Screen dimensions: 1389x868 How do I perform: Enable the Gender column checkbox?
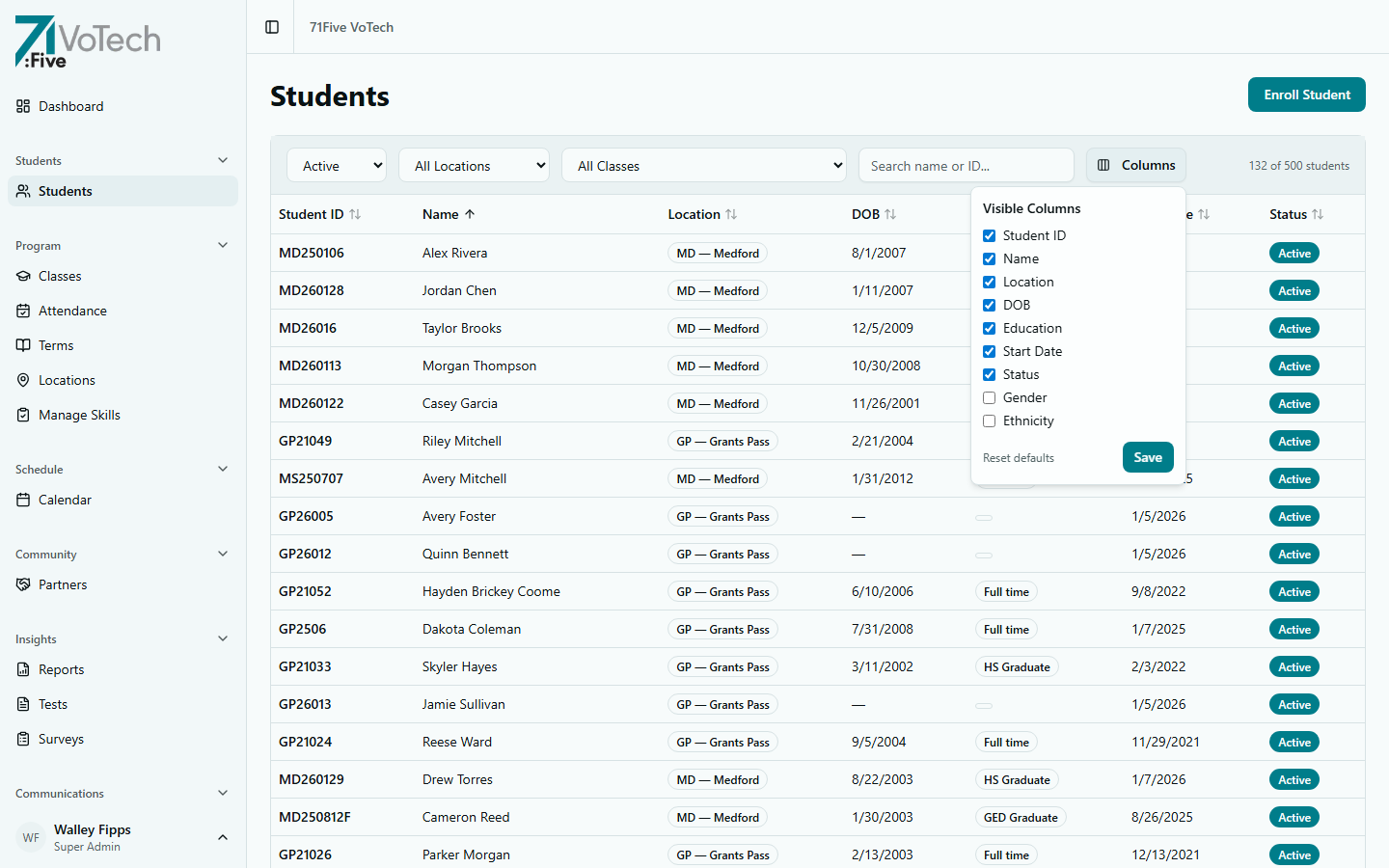pos(989,397)
